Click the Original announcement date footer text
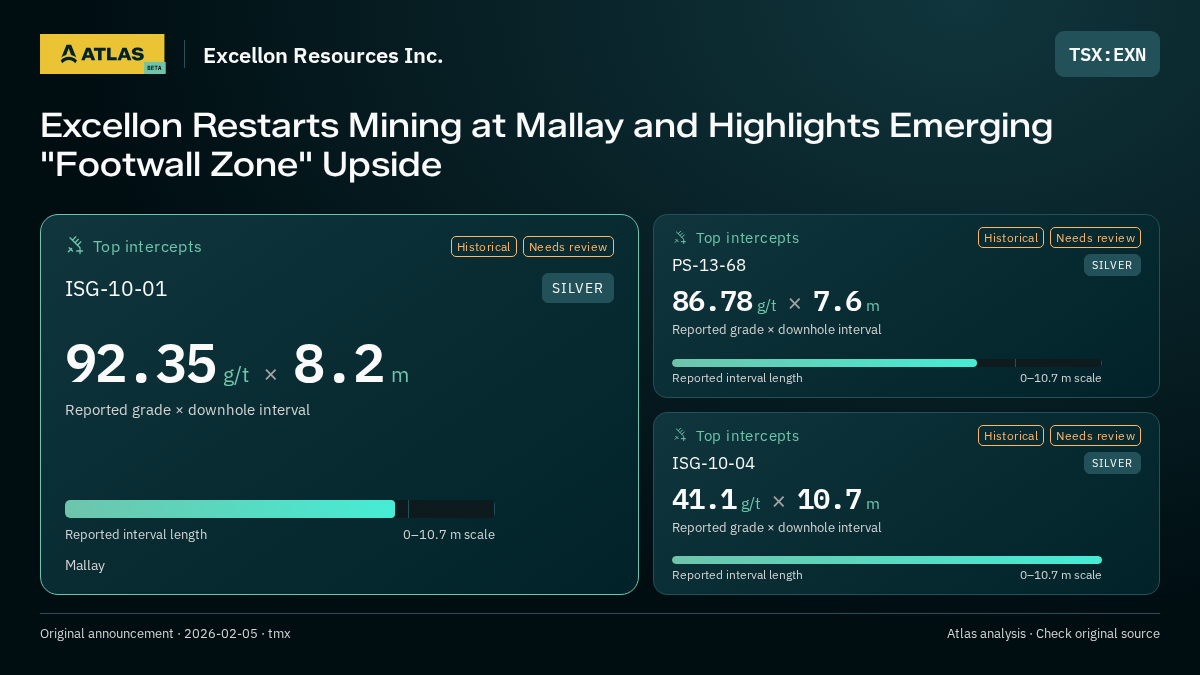 165,634
